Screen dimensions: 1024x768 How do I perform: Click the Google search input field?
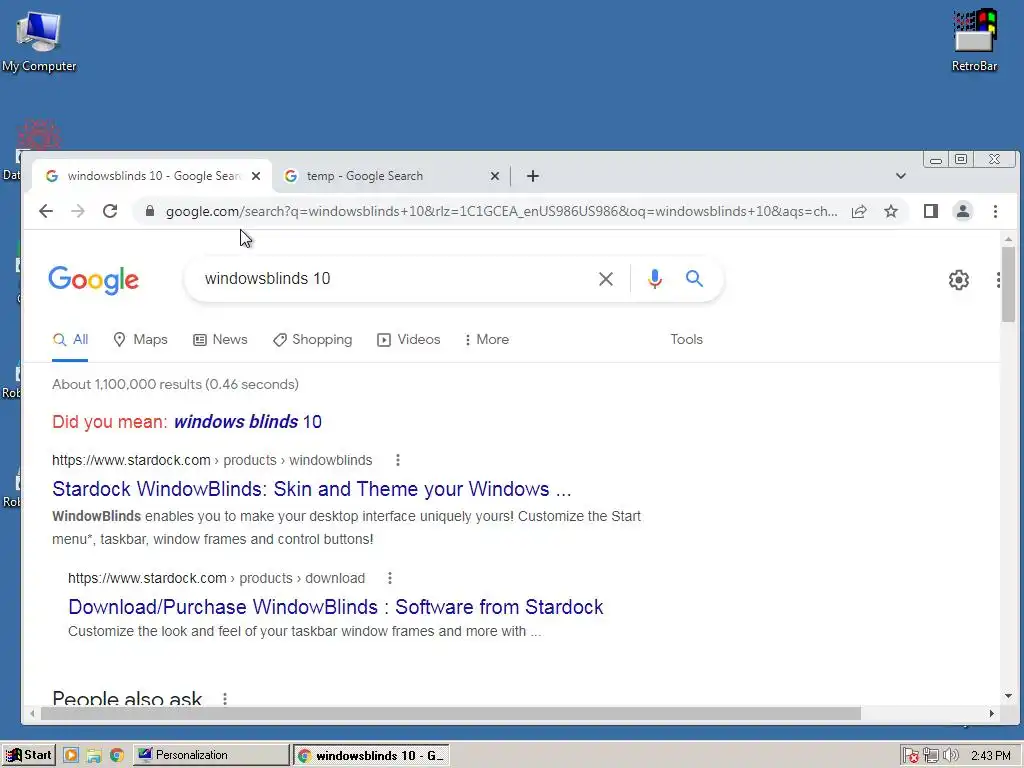click(392, 279)
